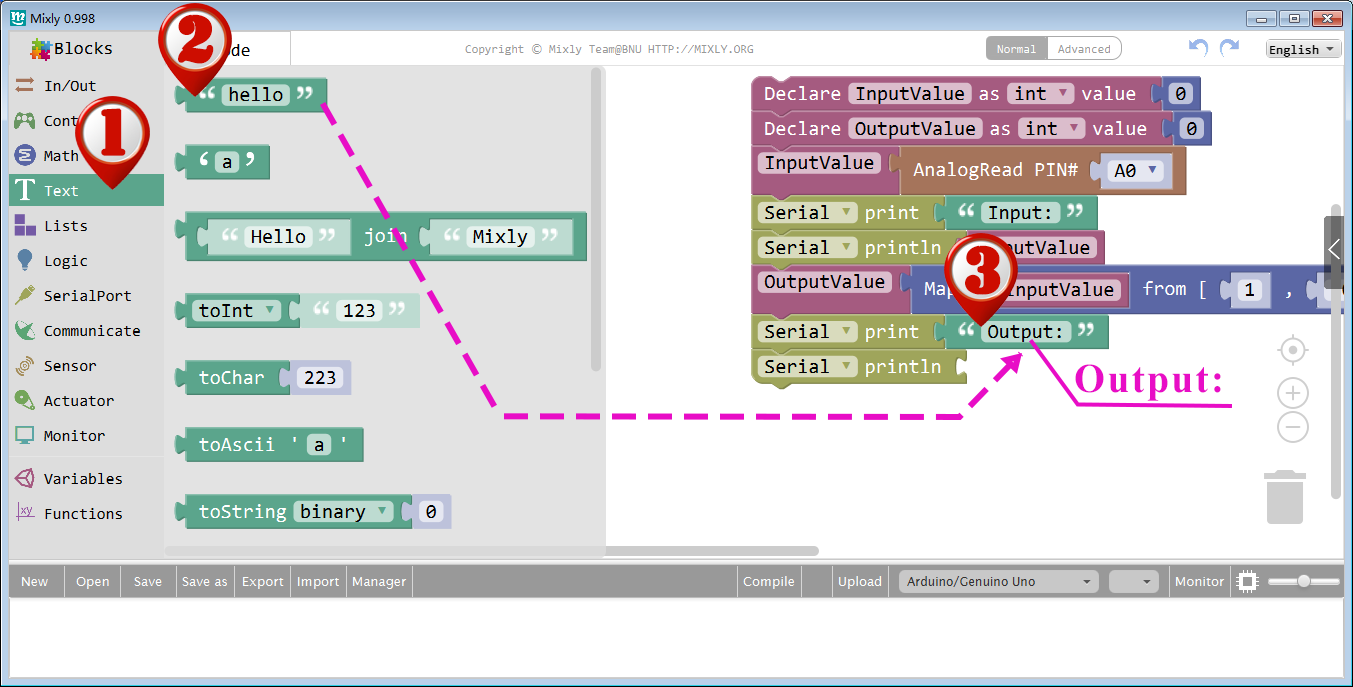Open Serial dropdown on print "Output:" block
1353x687 pixels.
pos(808,332)
